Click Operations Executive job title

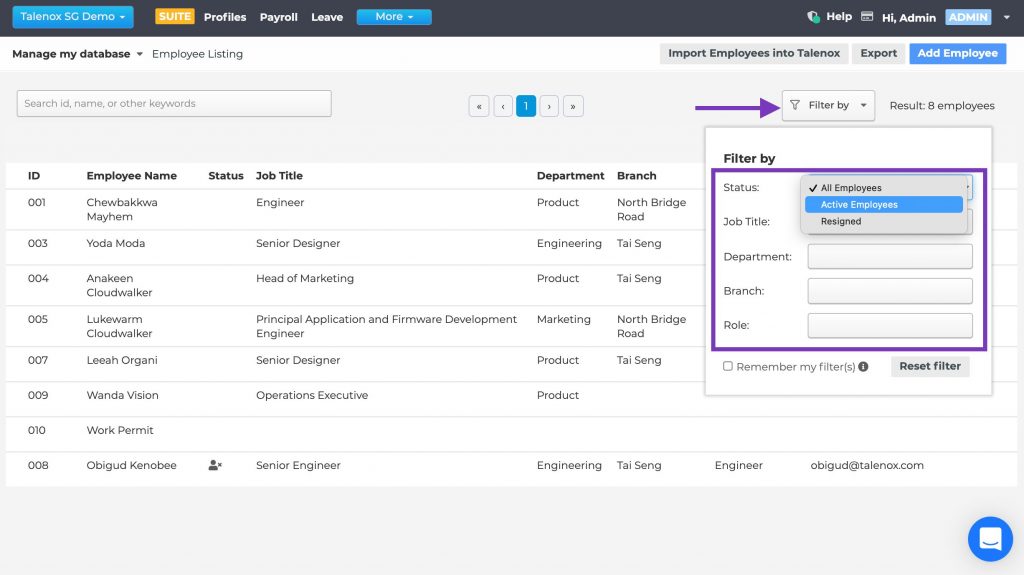[312, 395]
